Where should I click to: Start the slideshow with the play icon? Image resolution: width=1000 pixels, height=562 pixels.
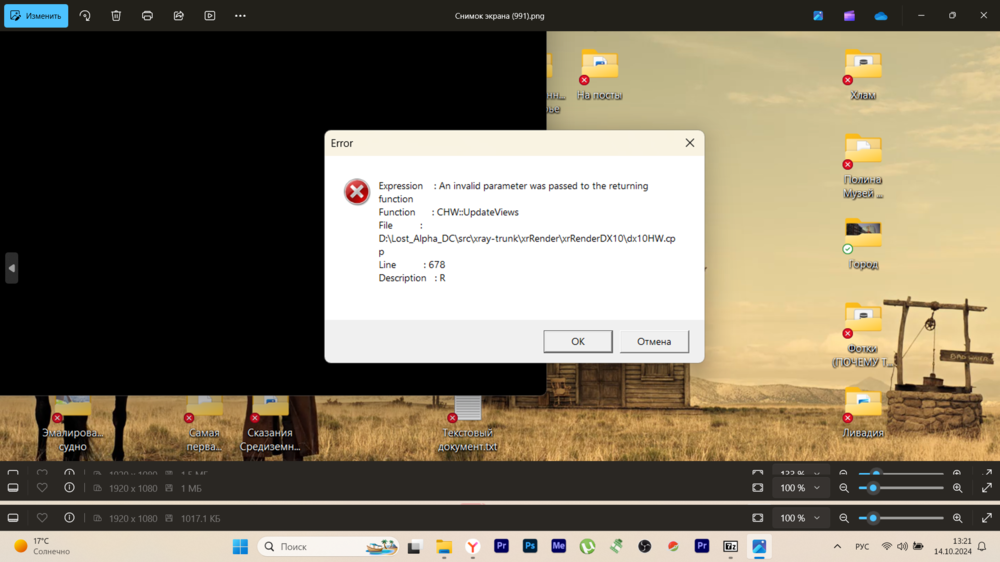coord(209,16)
